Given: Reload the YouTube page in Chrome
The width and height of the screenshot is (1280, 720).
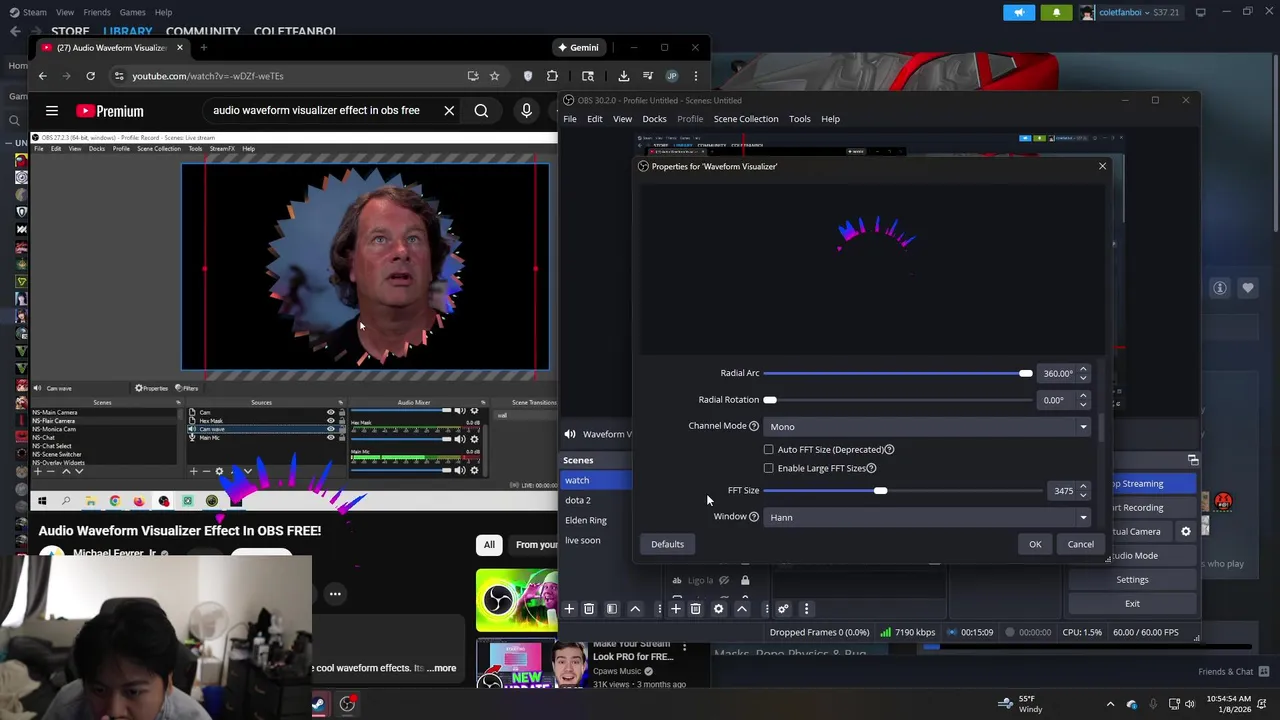Looking at the screenshot, I should click(90, 76).
